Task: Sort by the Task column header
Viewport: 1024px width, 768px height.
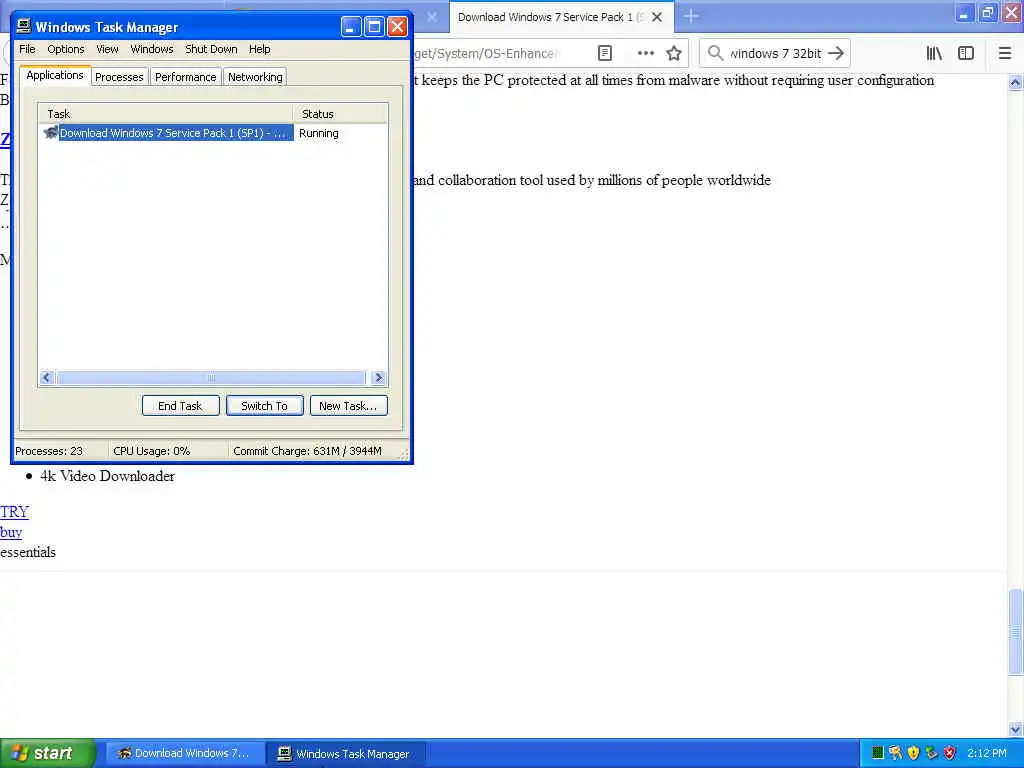Action: click(166, 114)
